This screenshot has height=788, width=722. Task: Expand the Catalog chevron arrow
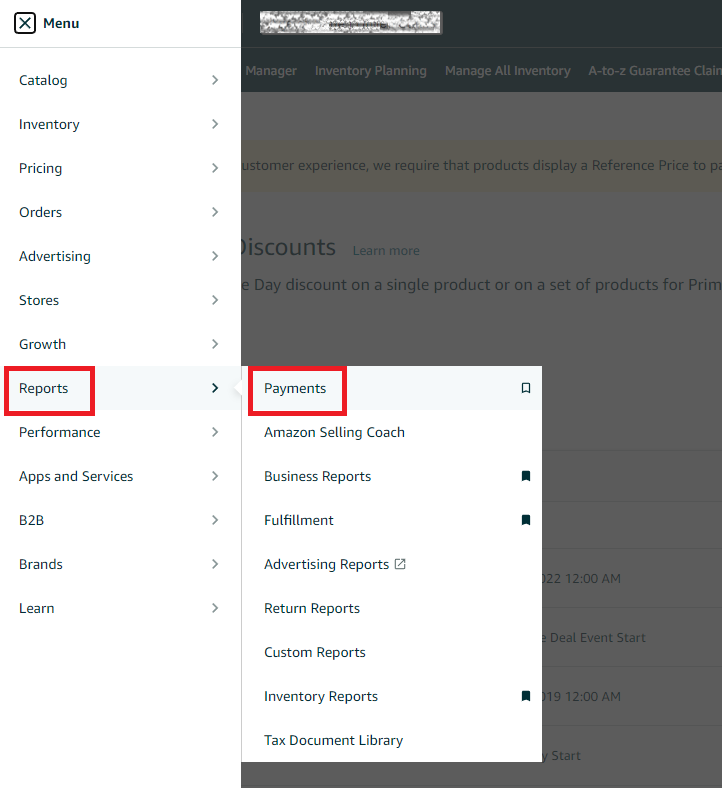pos(215,80)
